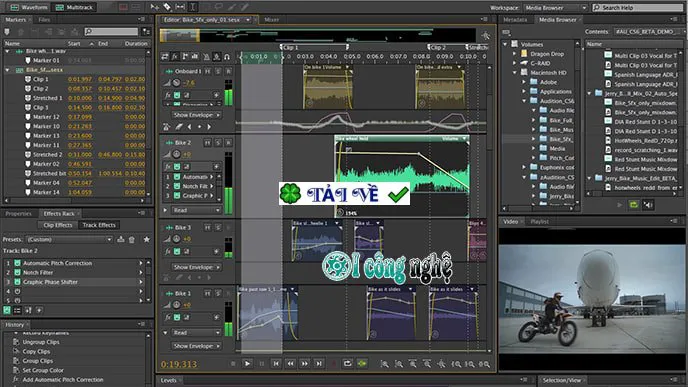Click the video preview thumbnail
Screen dimensions: 688x387
point(593,299)
